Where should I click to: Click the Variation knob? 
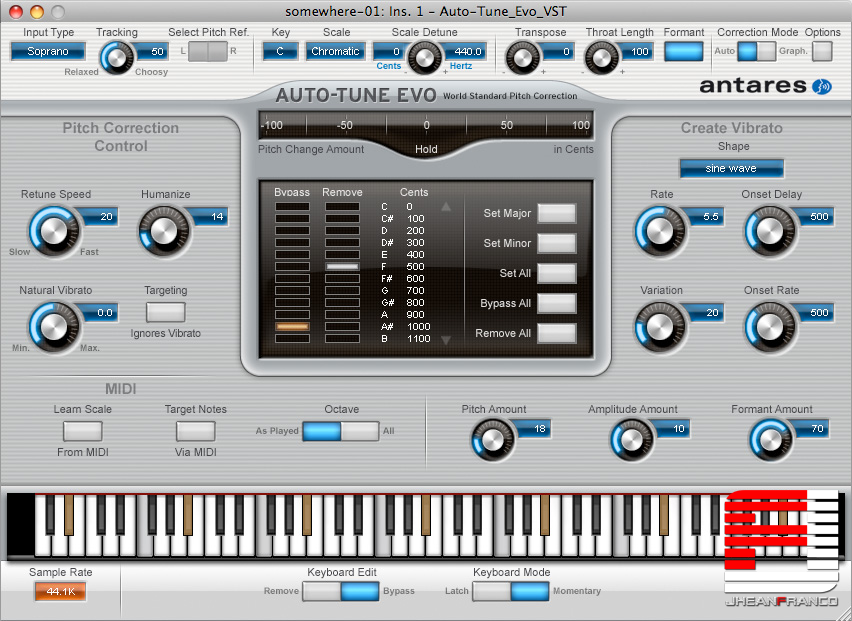(660, 327)
